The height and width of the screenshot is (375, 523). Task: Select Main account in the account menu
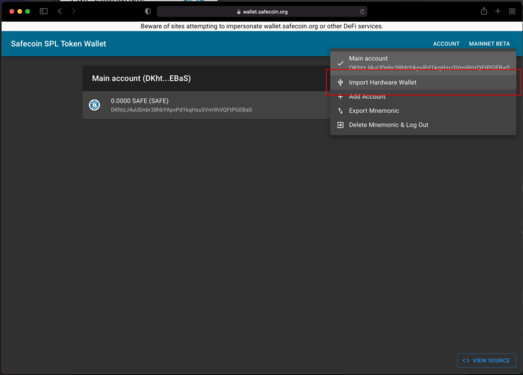pos(423,63)
